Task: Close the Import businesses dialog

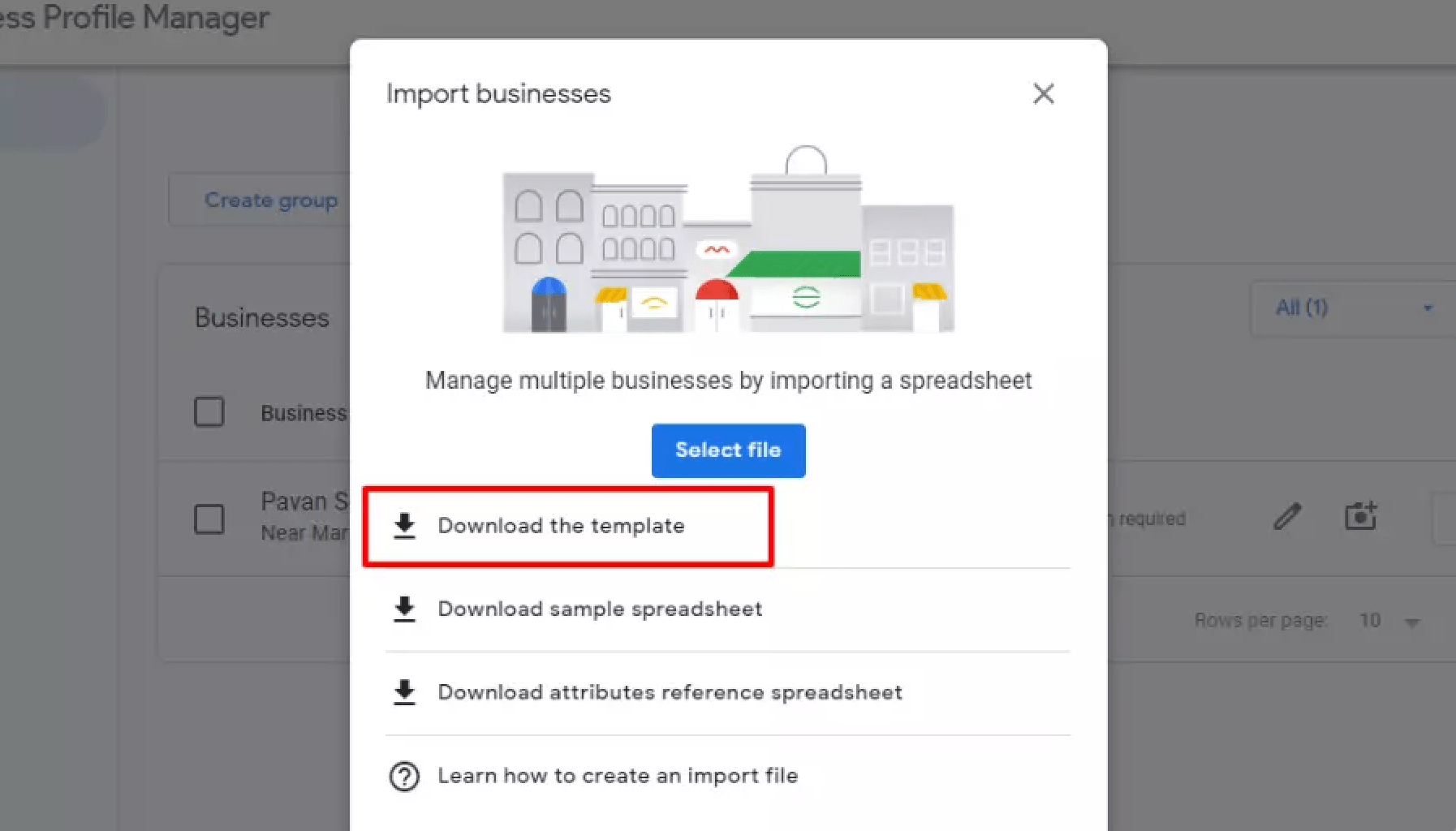Action: [x=1044, y=94]
